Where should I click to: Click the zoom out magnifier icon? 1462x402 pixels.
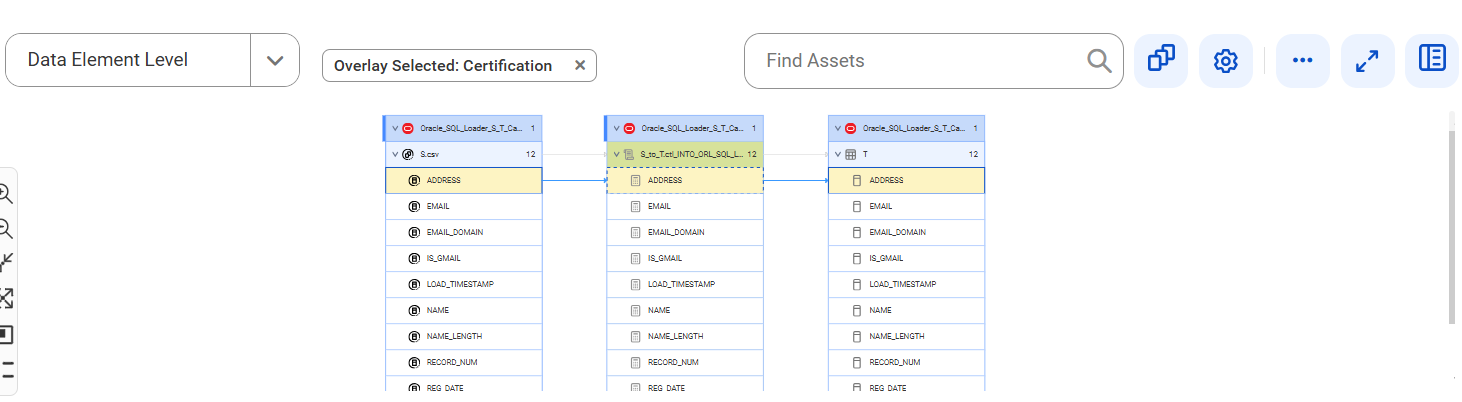click(5, 229)
